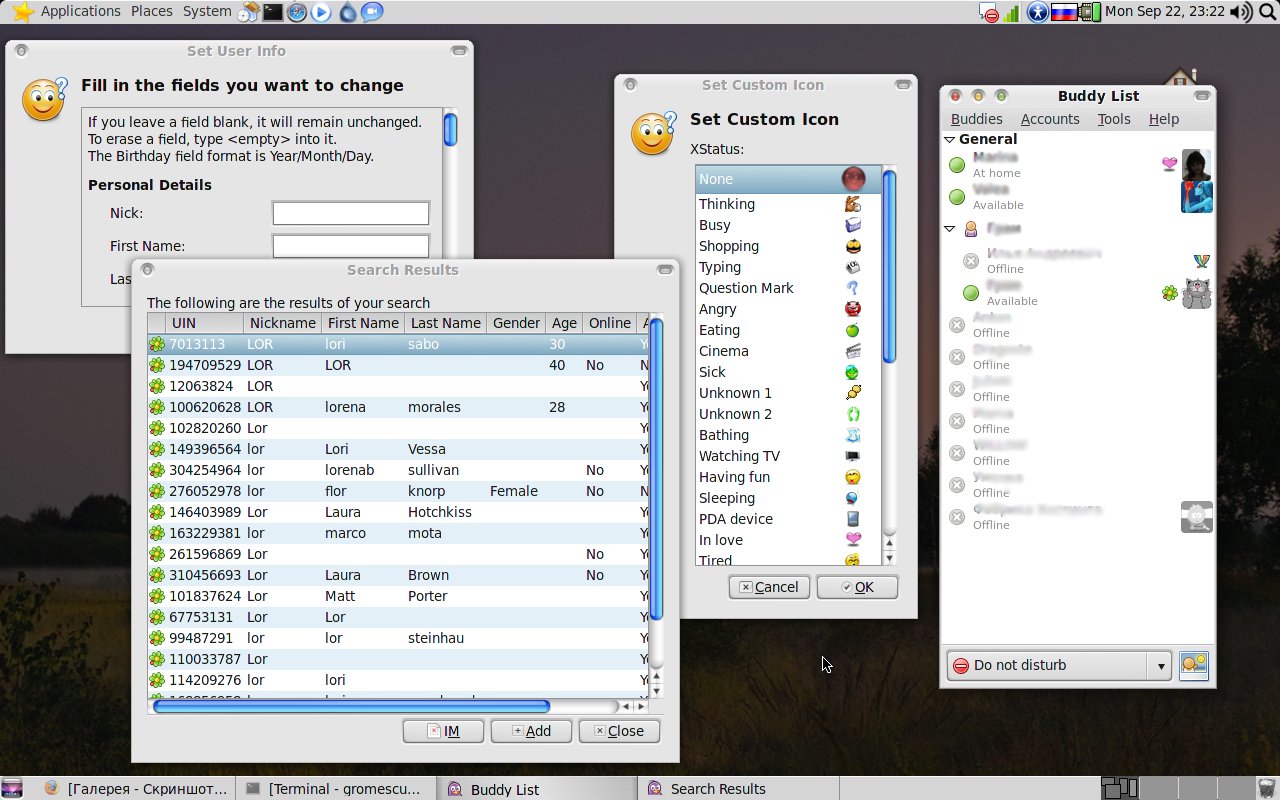Select result row with UIN 276052978

click(398, 491)
